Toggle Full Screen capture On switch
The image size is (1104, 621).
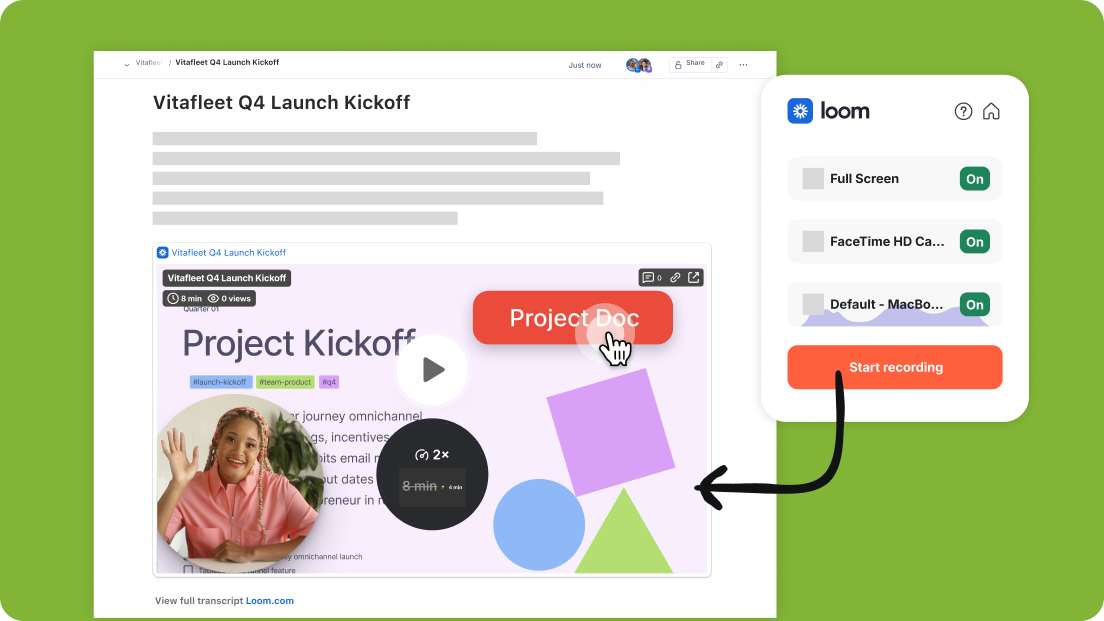(974, 179)
